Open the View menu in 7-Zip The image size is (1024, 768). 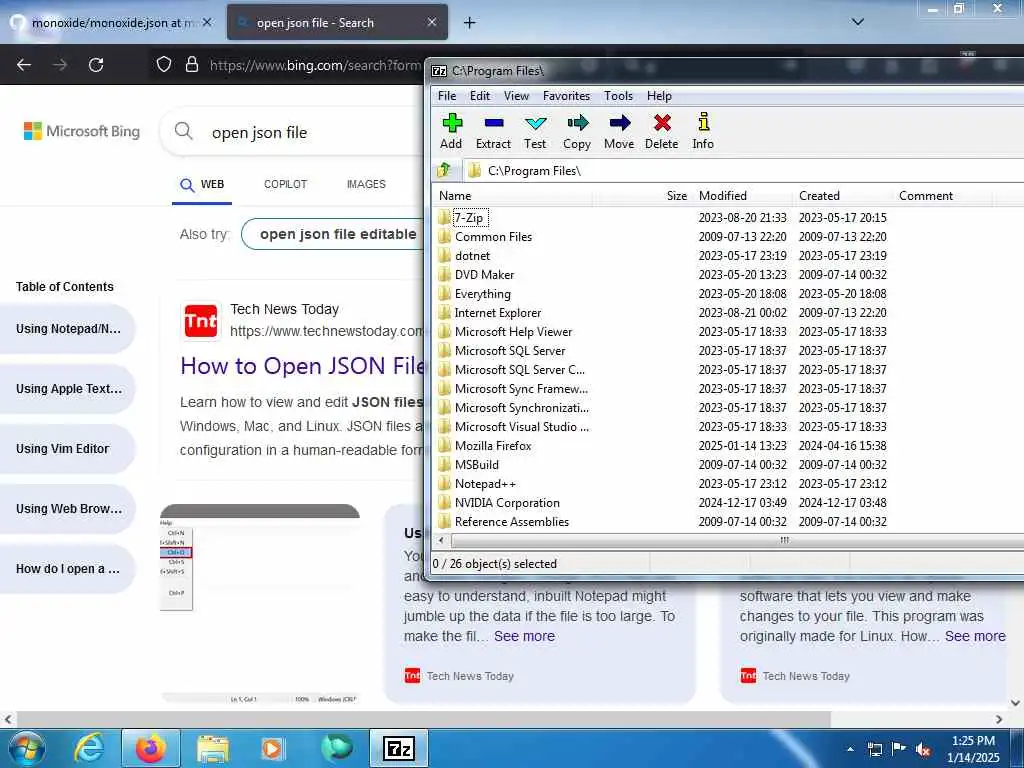516,96
